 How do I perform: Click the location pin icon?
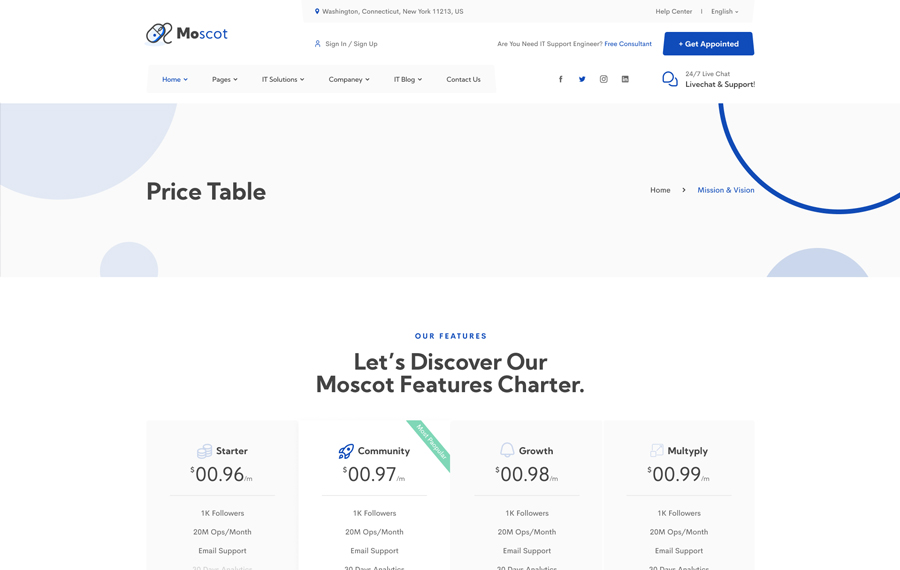[317, 12]
